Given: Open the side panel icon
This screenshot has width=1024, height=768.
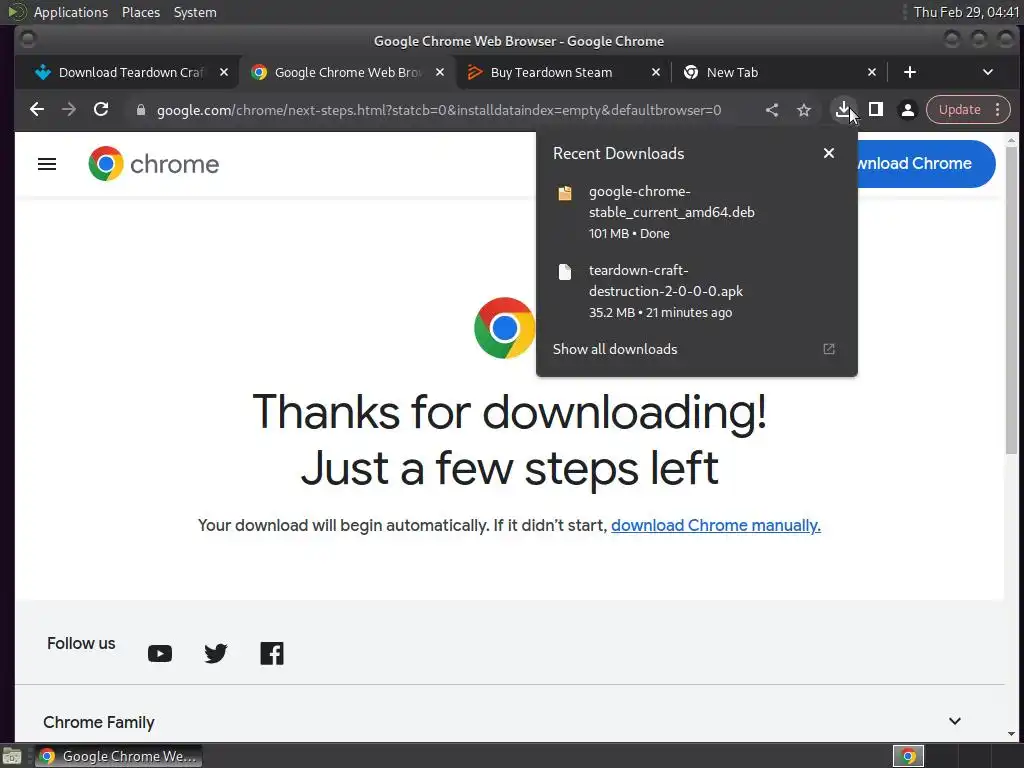Looking at the screenshot, I should (x=876, y=110).
